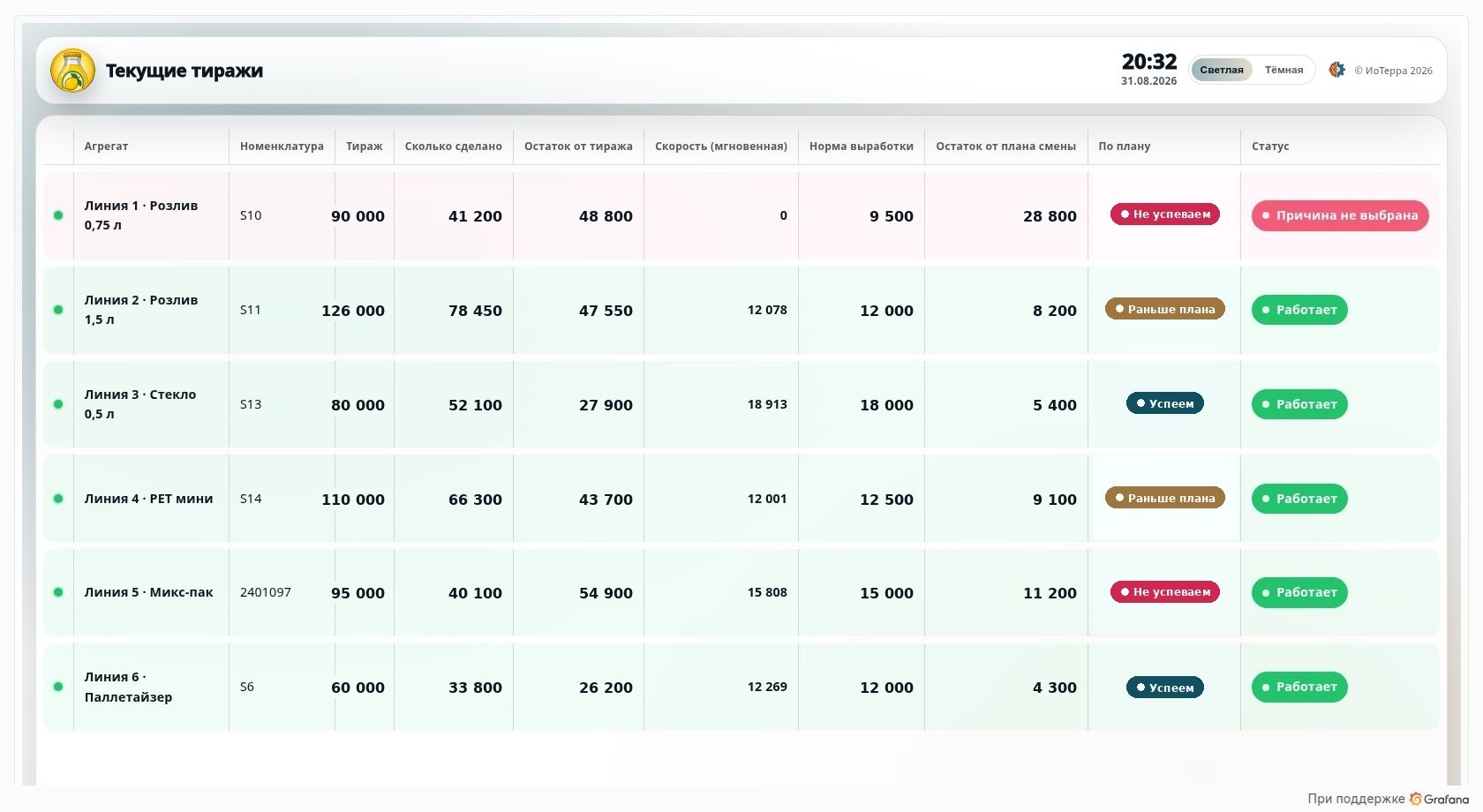Viewport: 1483px width, 812px height.
Task: Select the Линия 3 · Стекло 0,5 л name
Action: (x=140, y=404)
